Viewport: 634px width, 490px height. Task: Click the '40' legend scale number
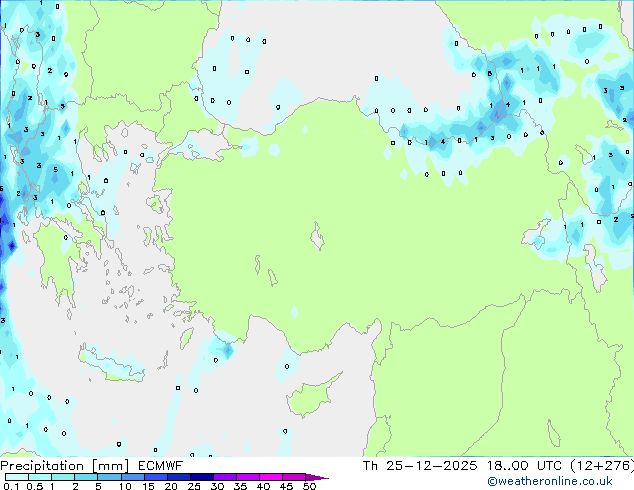(263, 486)
